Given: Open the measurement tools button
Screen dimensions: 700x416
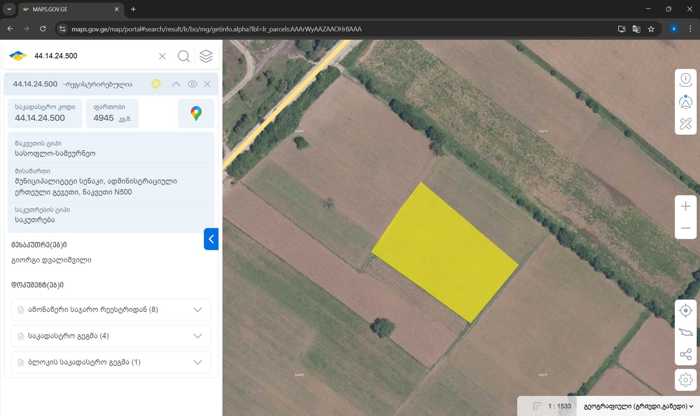Looking at the screenshot, I should point(685,125).
